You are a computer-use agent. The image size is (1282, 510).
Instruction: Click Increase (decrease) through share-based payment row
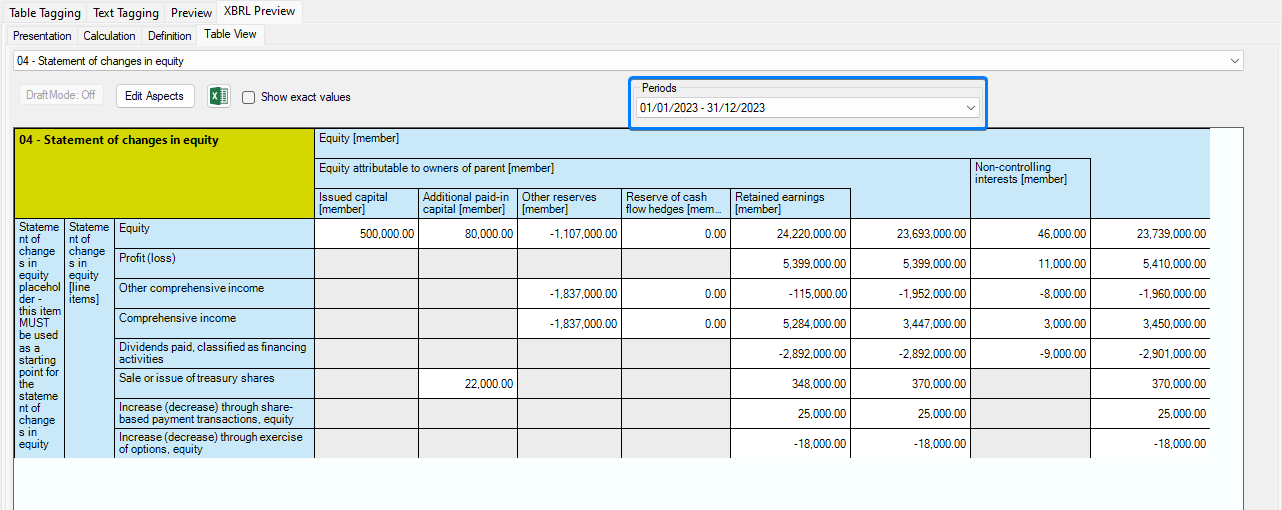214,413
